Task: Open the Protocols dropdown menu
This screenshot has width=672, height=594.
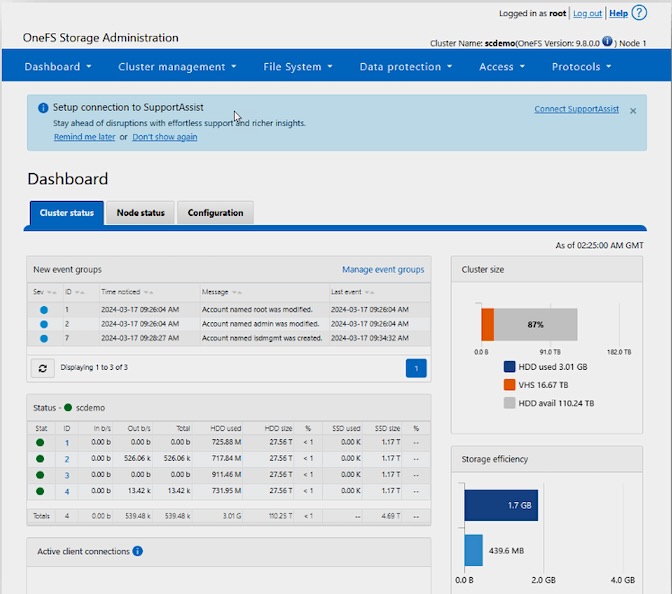Action: click(581, 66)
